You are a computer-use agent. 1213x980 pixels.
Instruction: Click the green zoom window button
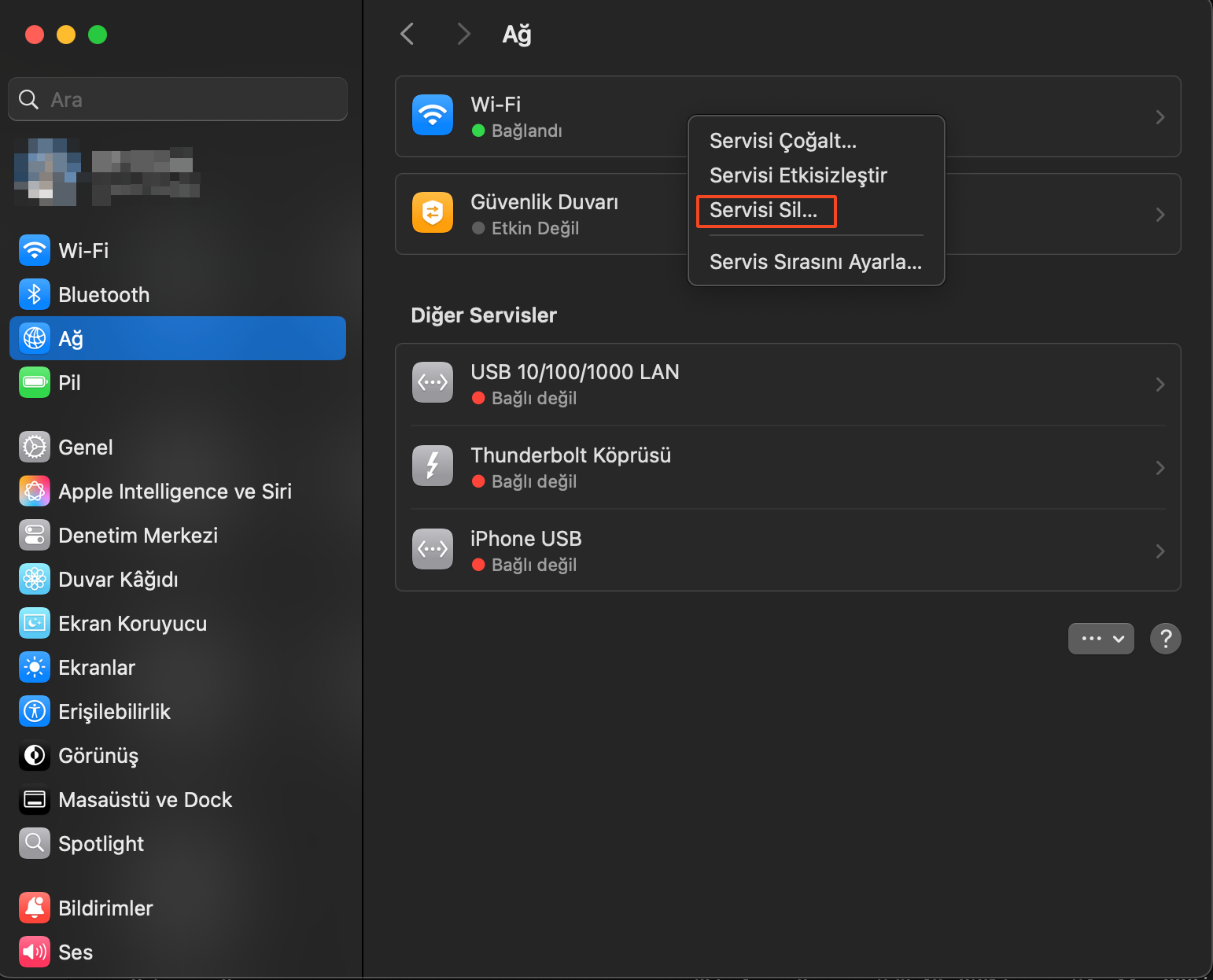[98, 35]
